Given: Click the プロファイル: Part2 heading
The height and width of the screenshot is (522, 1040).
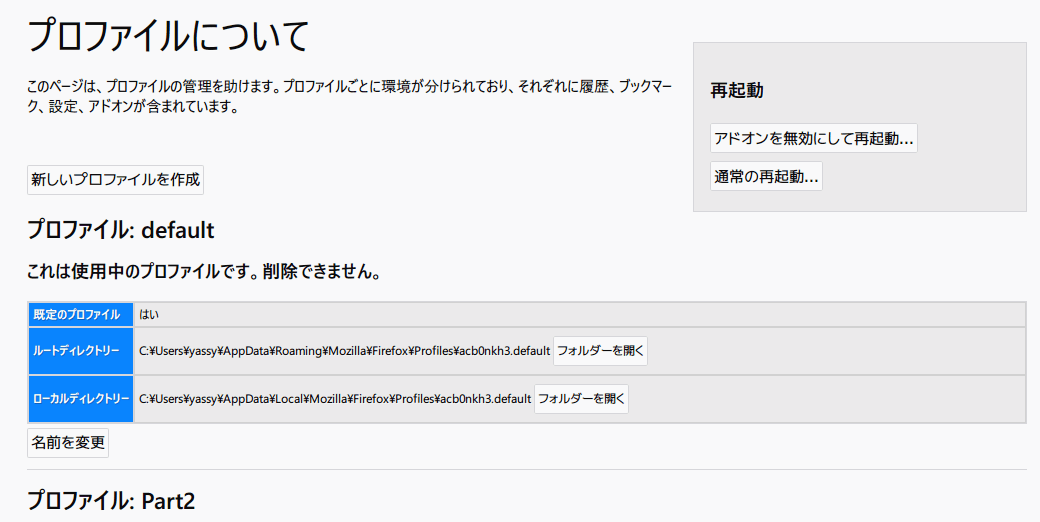Looking at the screenshot, I should tap(111, 501).
